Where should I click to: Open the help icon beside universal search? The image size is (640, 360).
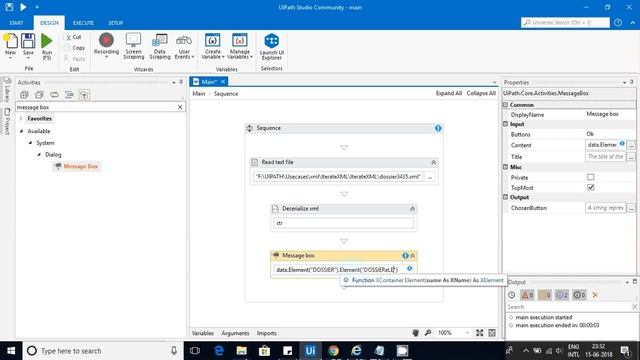(x=618, y=22)
